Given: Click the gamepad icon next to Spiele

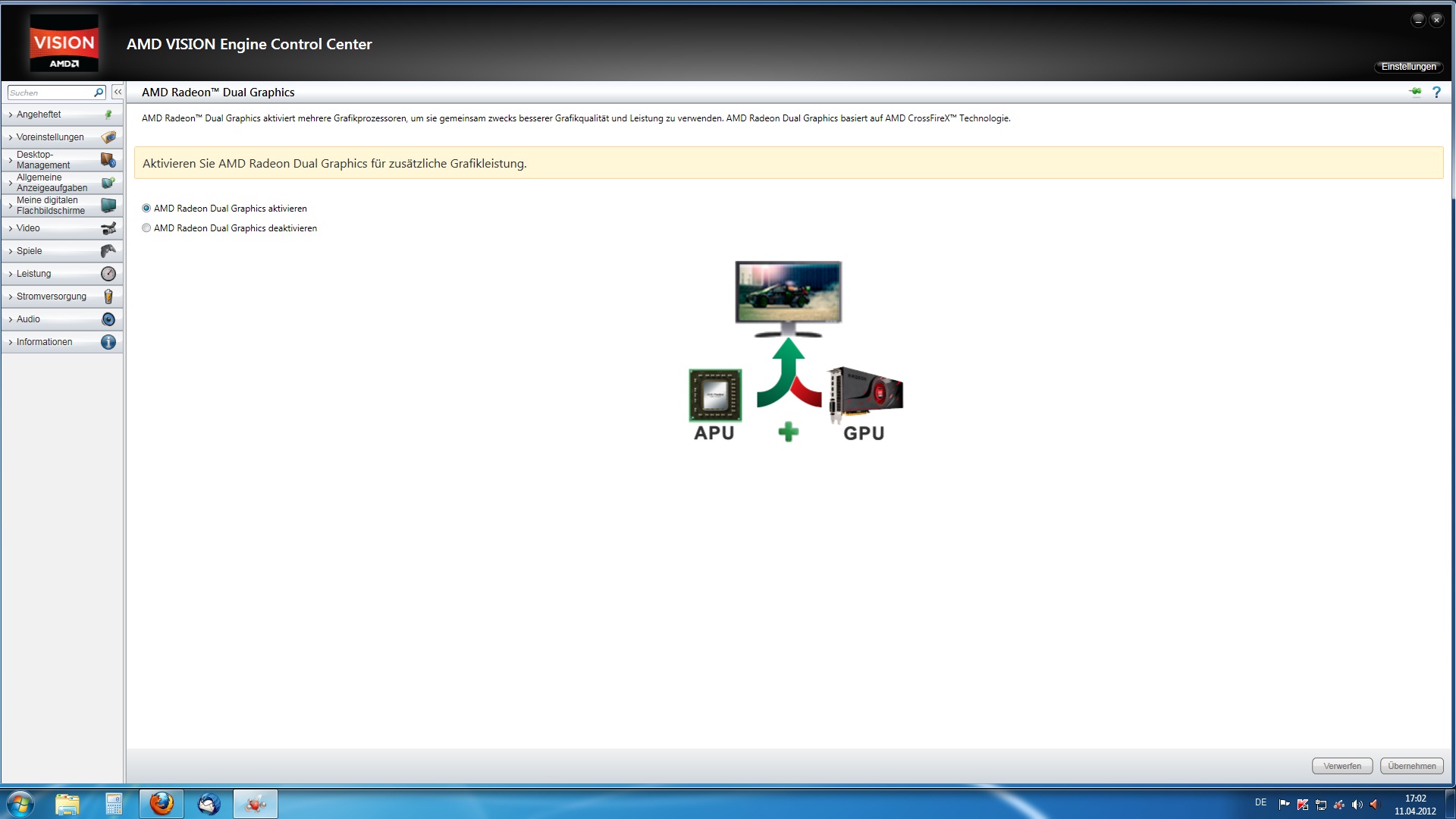Looking at the screenshot, I should click(x=108, y=251).
